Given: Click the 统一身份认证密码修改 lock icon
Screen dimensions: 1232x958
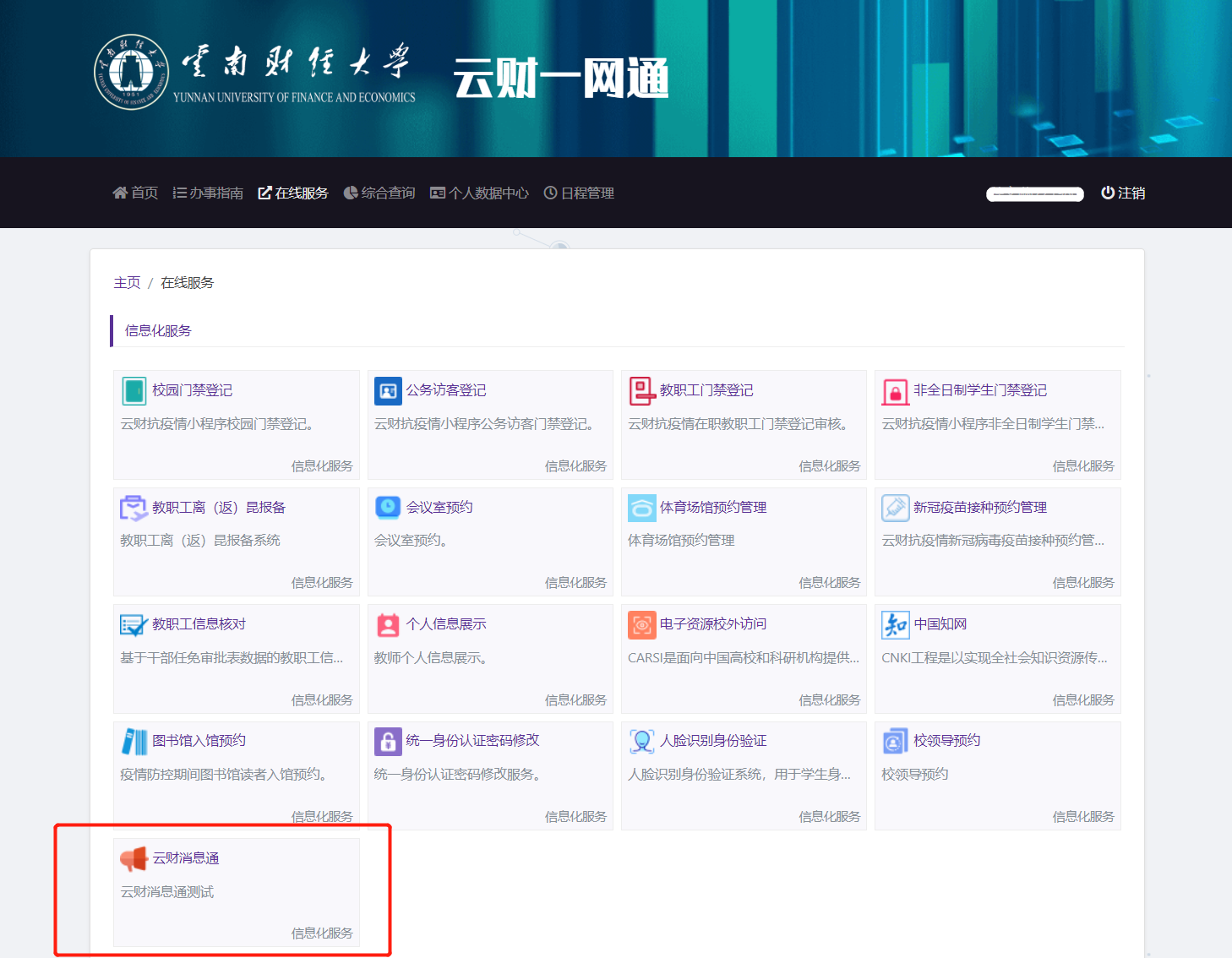Looking at the screenshot, I should coord(388,741).
